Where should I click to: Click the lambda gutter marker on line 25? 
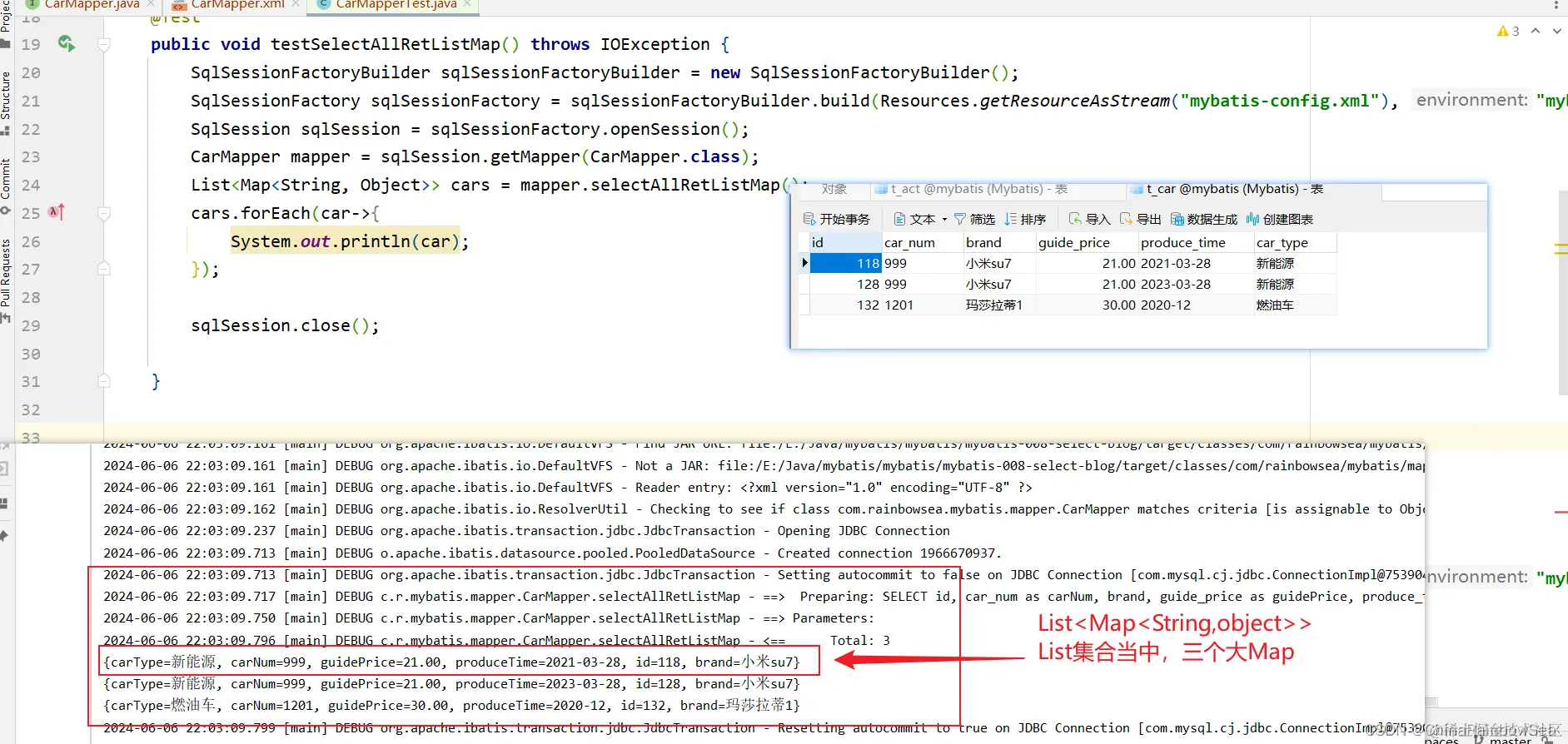point(56,212)
